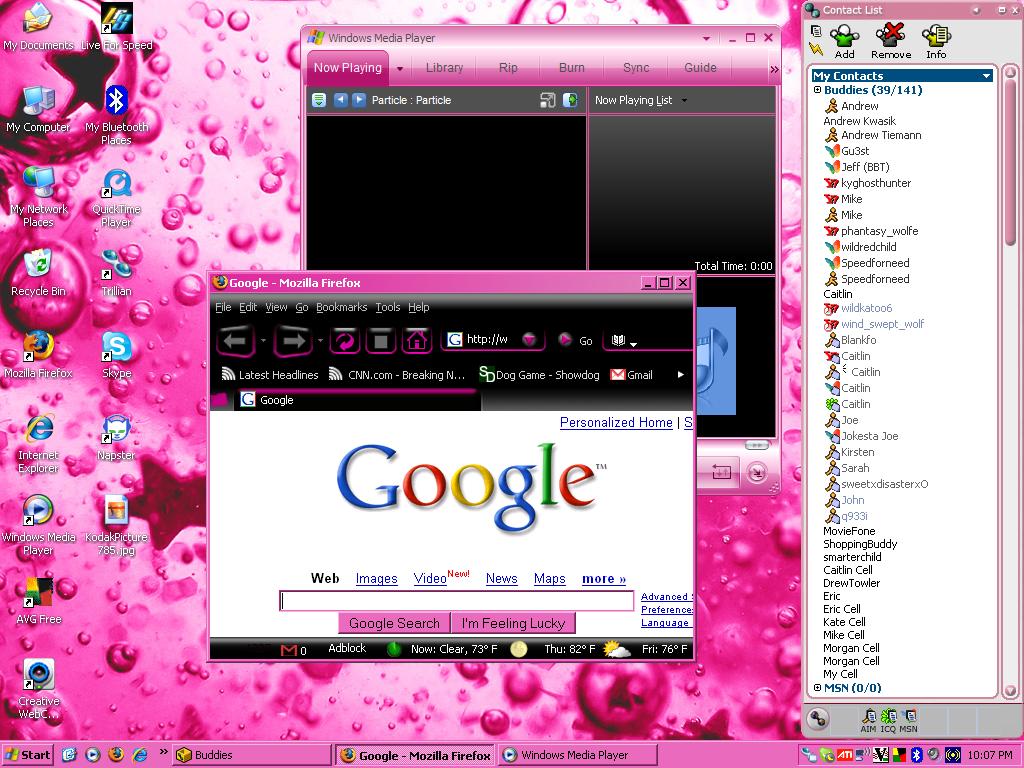Reload the page with Firefox Reload button
This screenshot has height=768, width=1024.
pos(345,340)
